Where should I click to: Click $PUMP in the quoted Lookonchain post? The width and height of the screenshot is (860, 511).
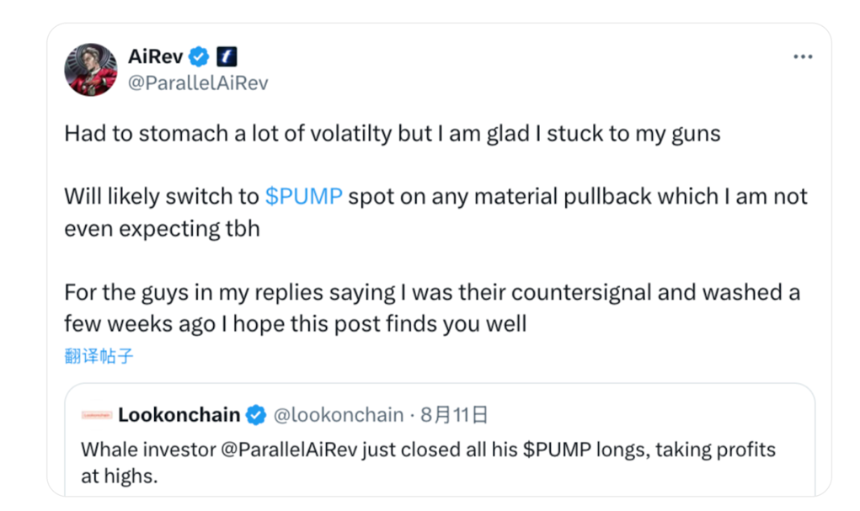pyautogui.click(x=553, y=450)
